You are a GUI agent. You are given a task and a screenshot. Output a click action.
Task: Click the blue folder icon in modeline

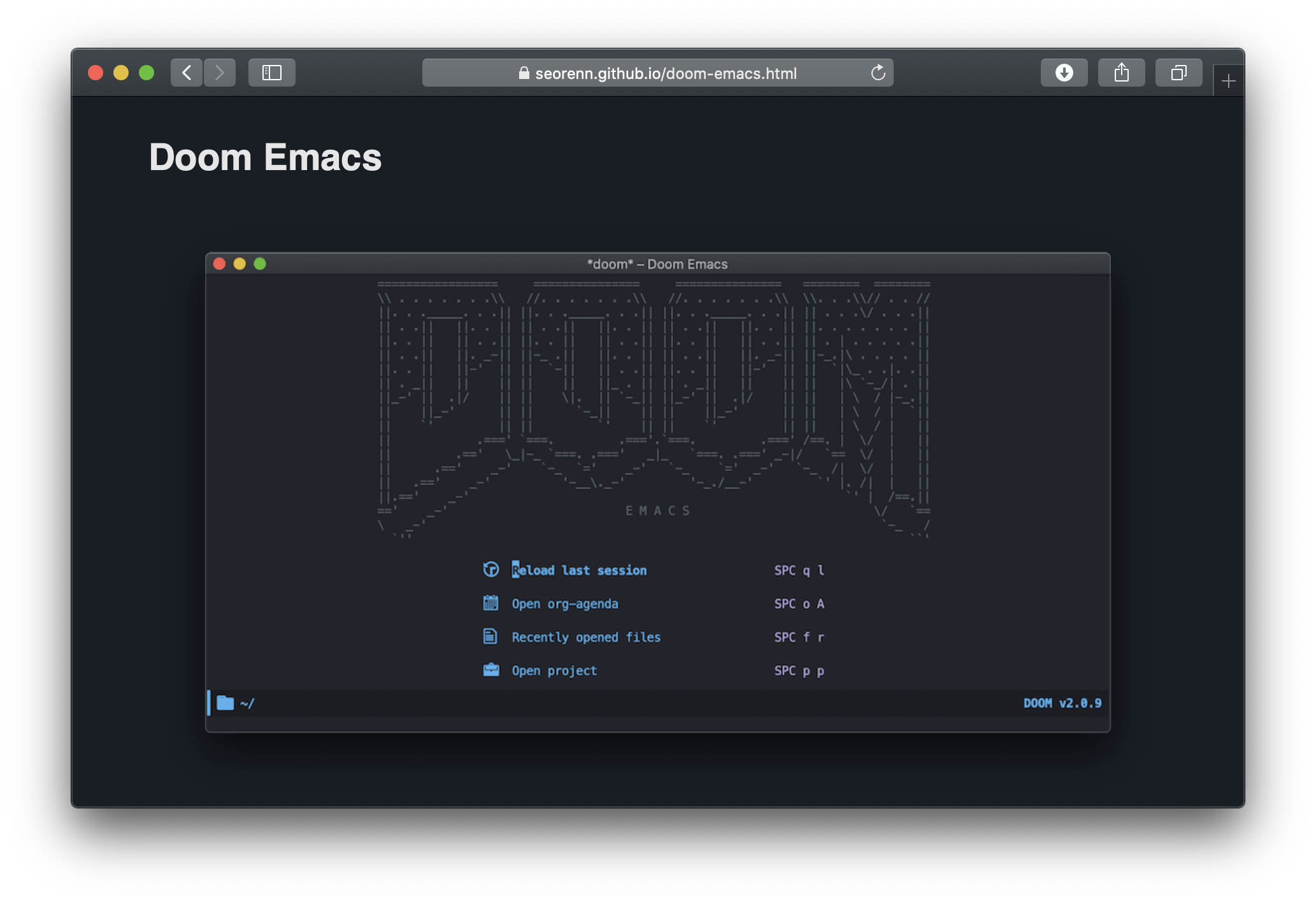point(225,703)
